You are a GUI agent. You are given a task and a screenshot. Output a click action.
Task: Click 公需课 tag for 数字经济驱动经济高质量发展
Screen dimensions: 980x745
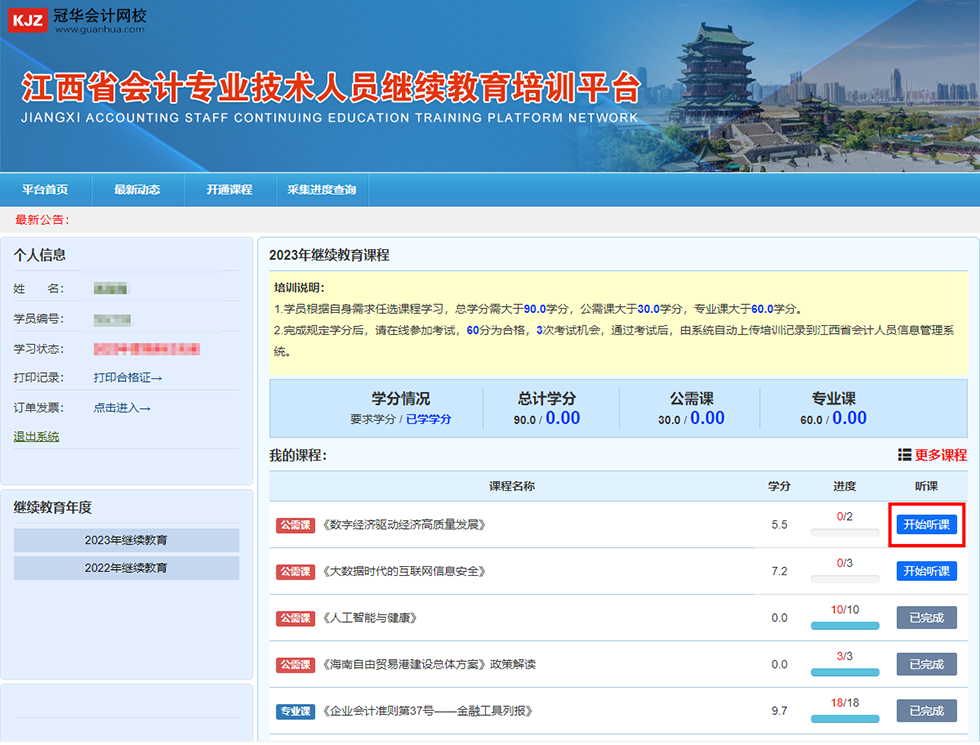[295, 525]
